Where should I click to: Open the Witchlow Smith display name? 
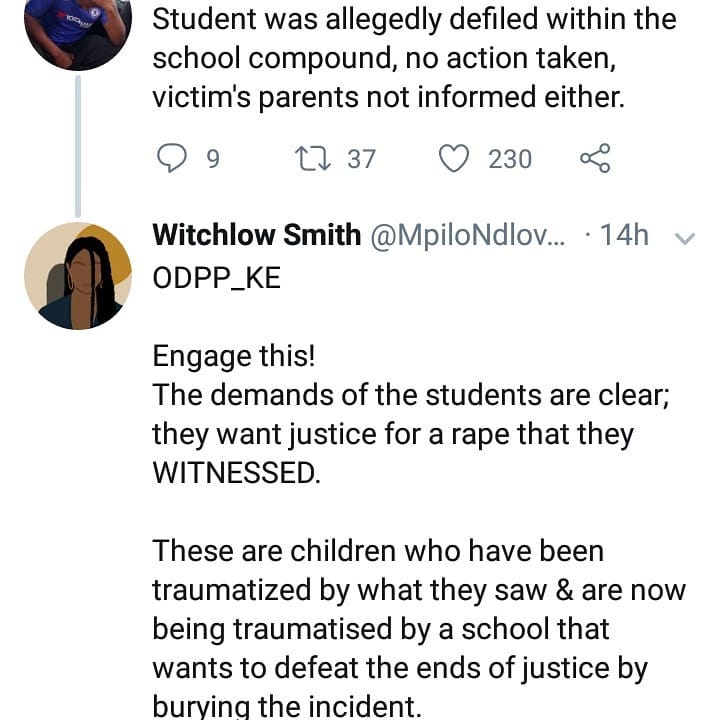pyautogui.click(x=256, y=236)
